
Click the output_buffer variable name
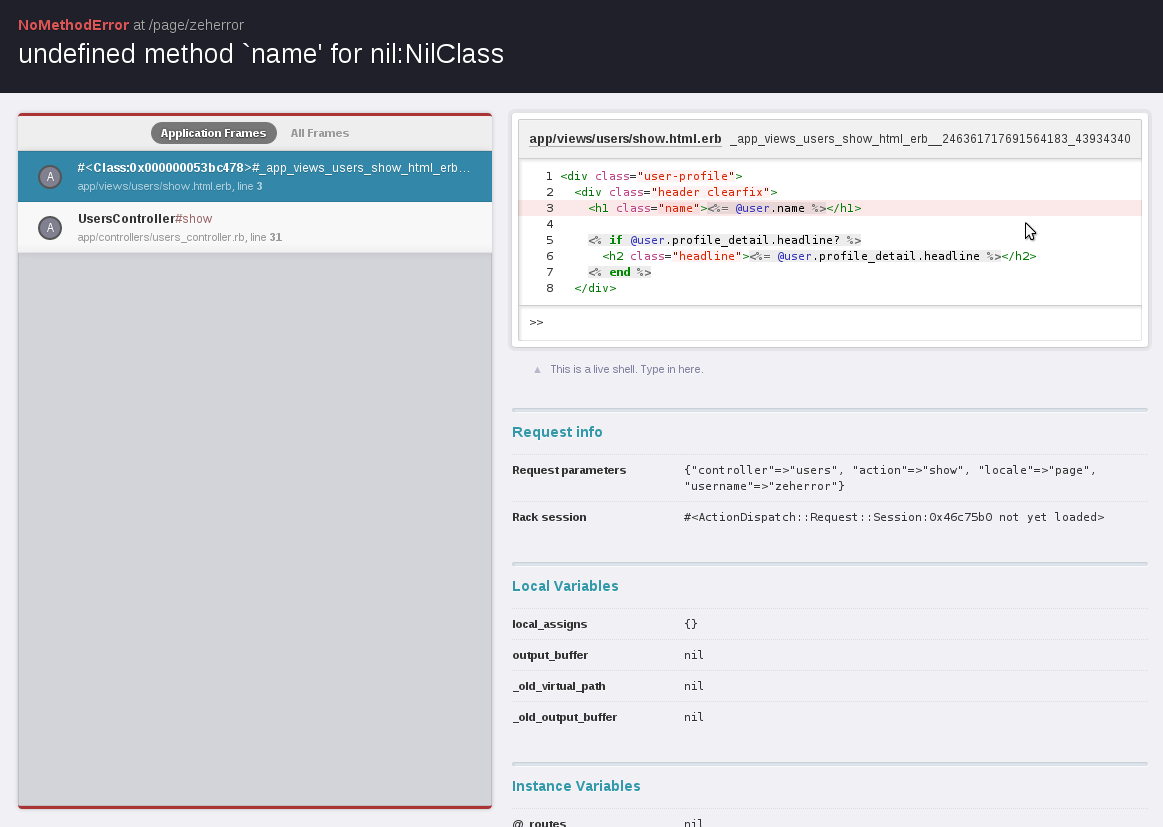[550, 656]
